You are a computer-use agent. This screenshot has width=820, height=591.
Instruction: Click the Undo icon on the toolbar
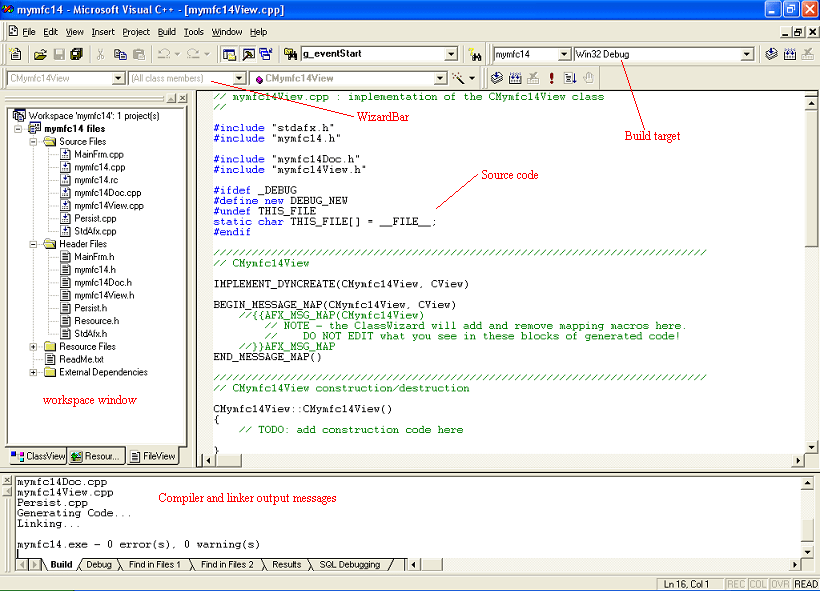[x=165, y=53]
